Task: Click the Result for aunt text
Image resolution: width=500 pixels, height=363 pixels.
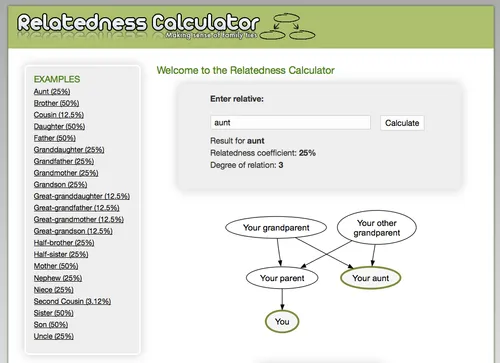Action: click(x=237, y=141)
